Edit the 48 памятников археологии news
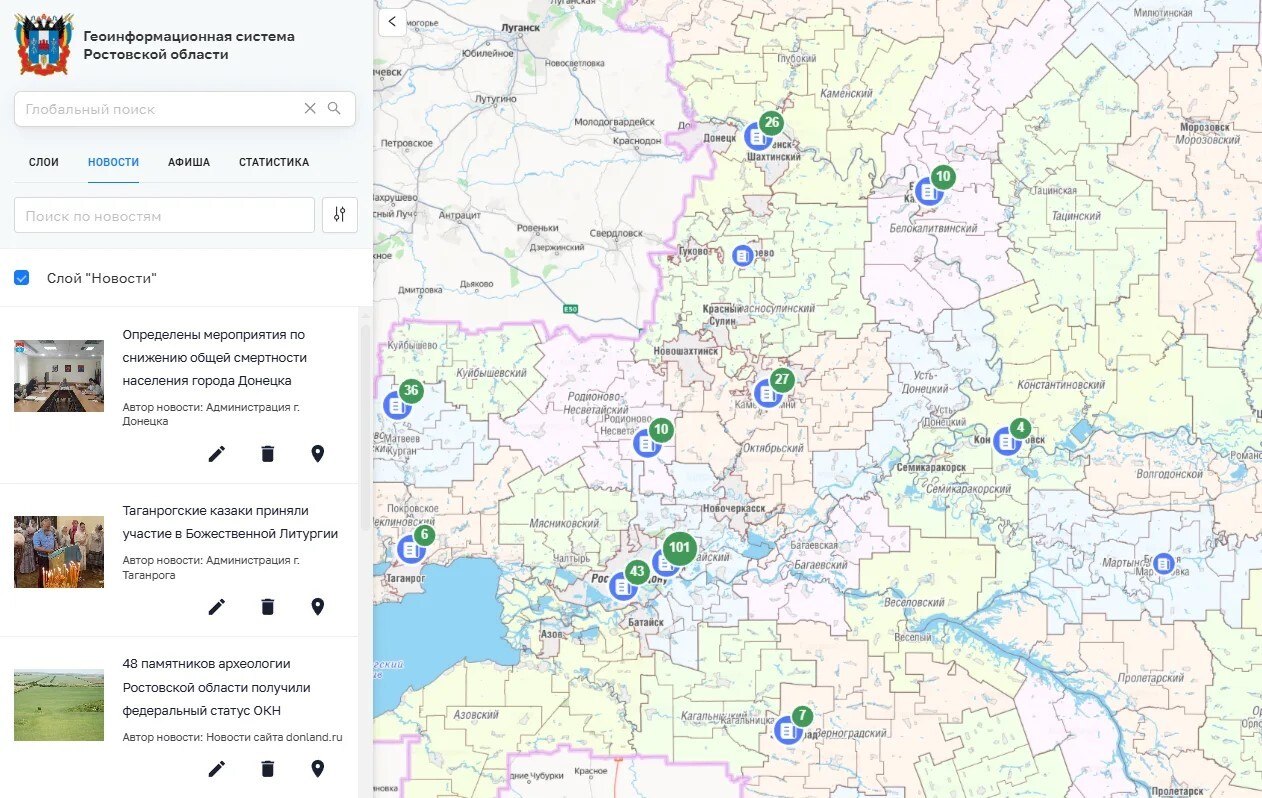The image size is (1262, 798). click(x=217, y=769)
